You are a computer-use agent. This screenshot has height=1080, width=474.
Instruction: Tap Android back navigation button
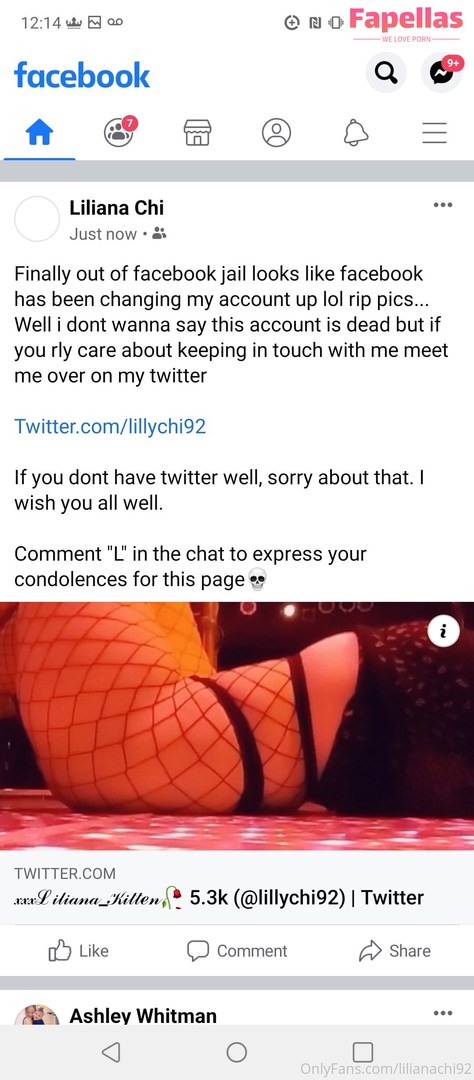(111, 1052)
